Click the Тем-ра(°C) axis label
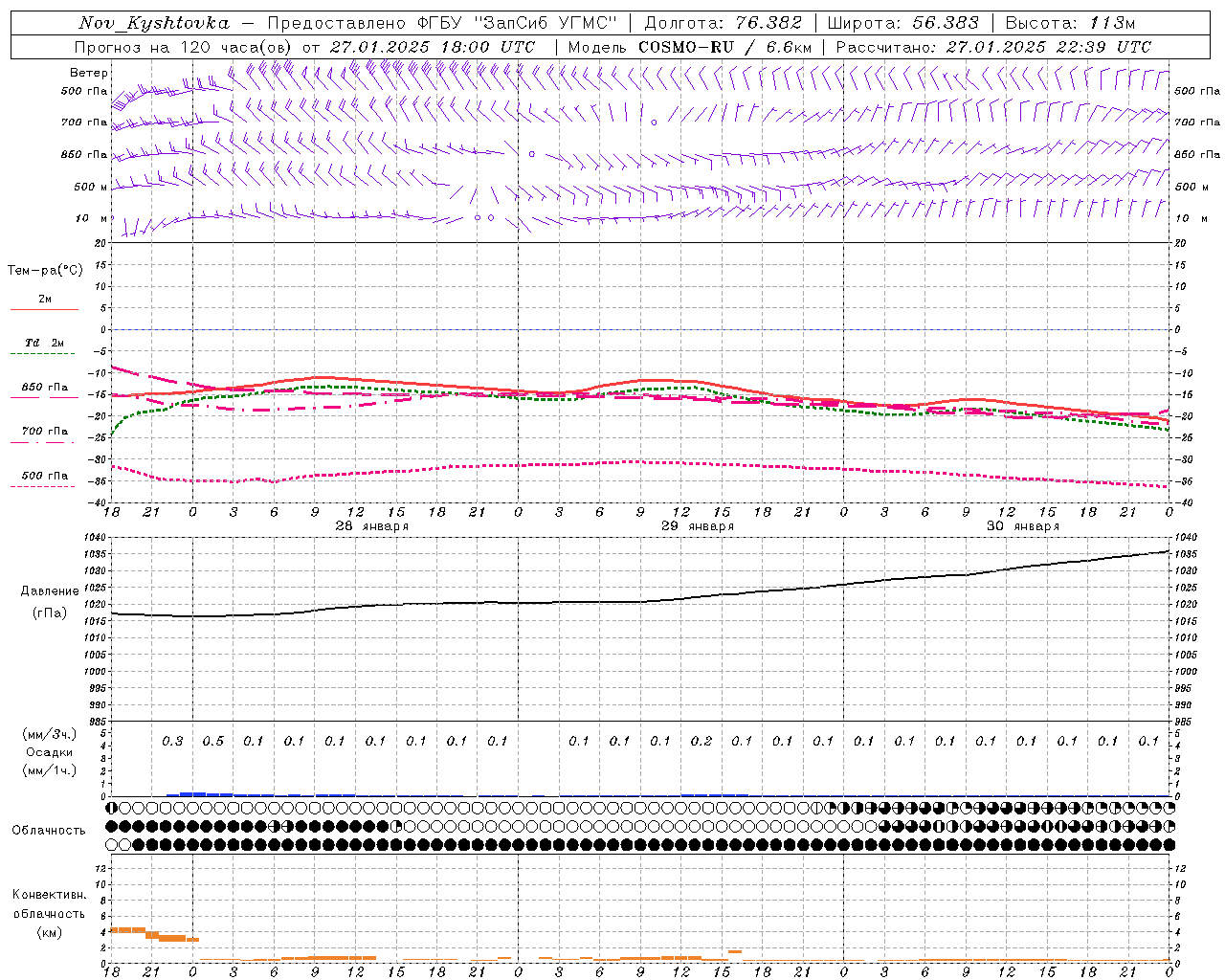 (x=45, y=271)
